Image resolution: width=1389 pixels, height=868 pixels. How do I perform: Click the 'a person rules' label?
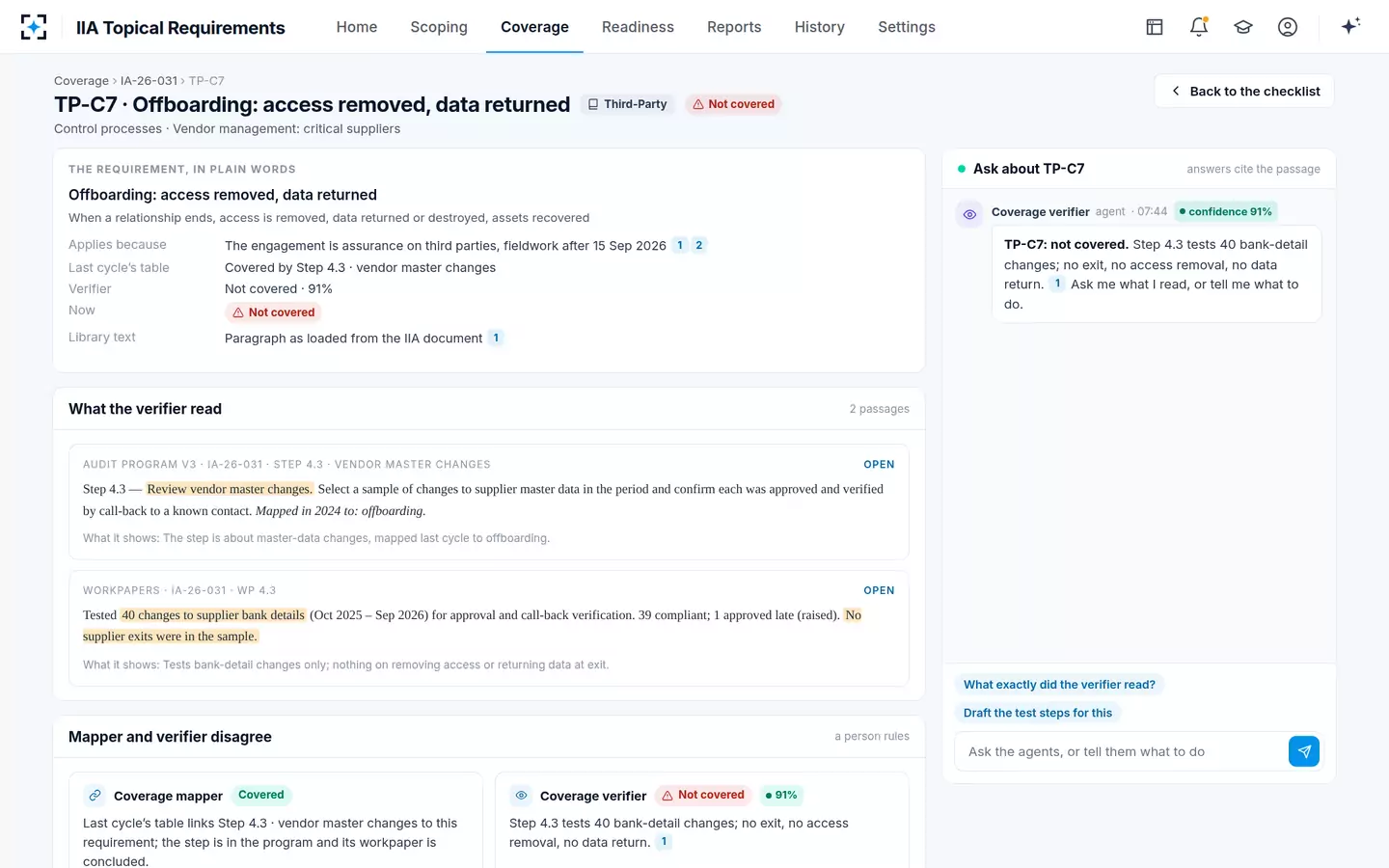[x=872, y=737]
